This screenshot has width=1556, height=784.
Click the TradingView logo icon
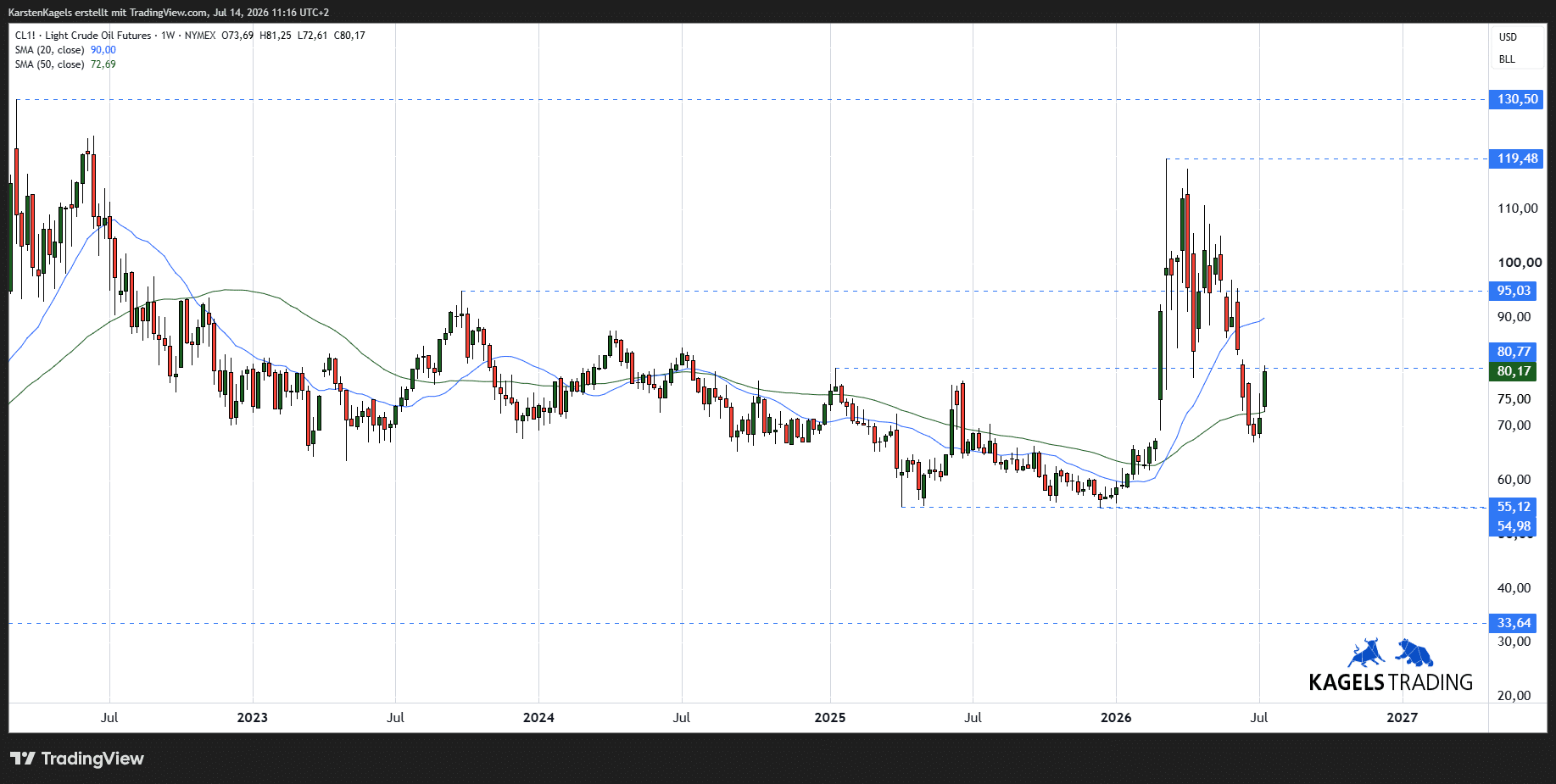pos(22,759)
